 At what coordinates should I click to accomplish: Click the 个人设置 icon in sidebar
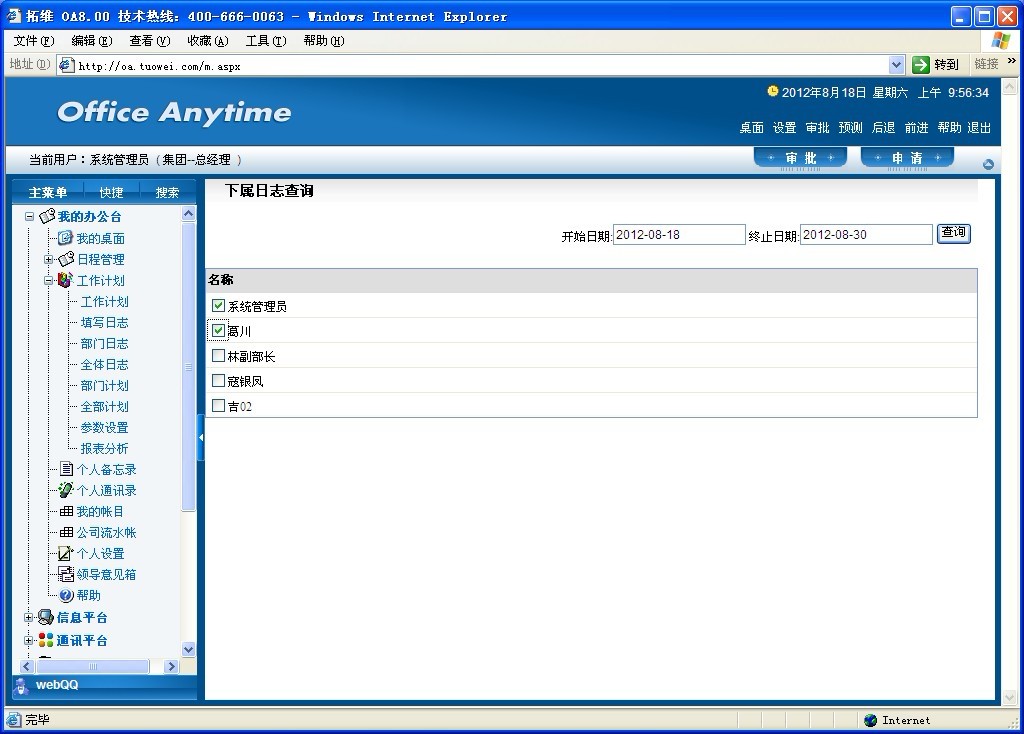66,553
